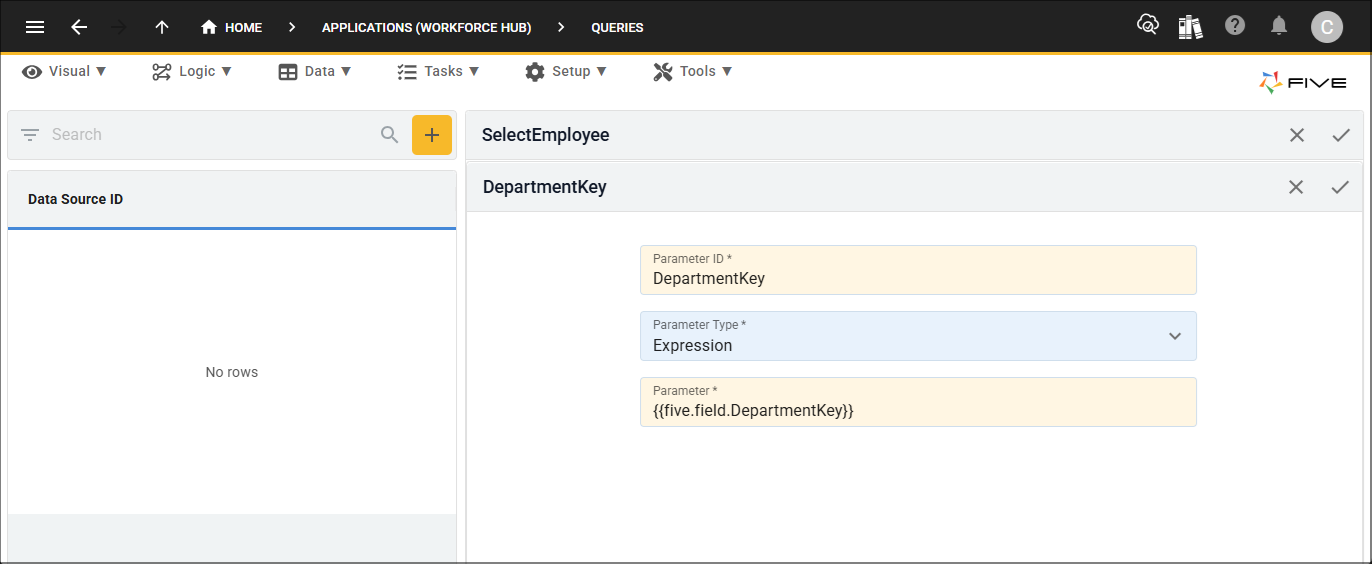Click the QUERIES breadcrumb
This screenshot has width=1372, height=564.
[617, 27]
